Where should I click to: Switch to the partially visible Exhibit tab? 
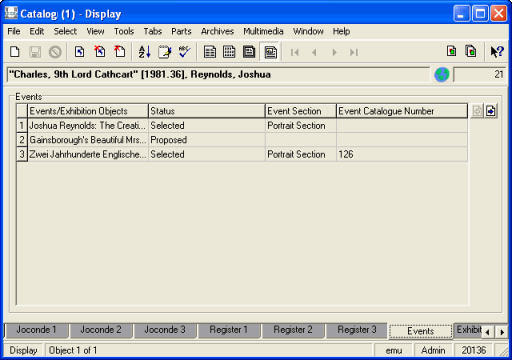click(468, 330)
